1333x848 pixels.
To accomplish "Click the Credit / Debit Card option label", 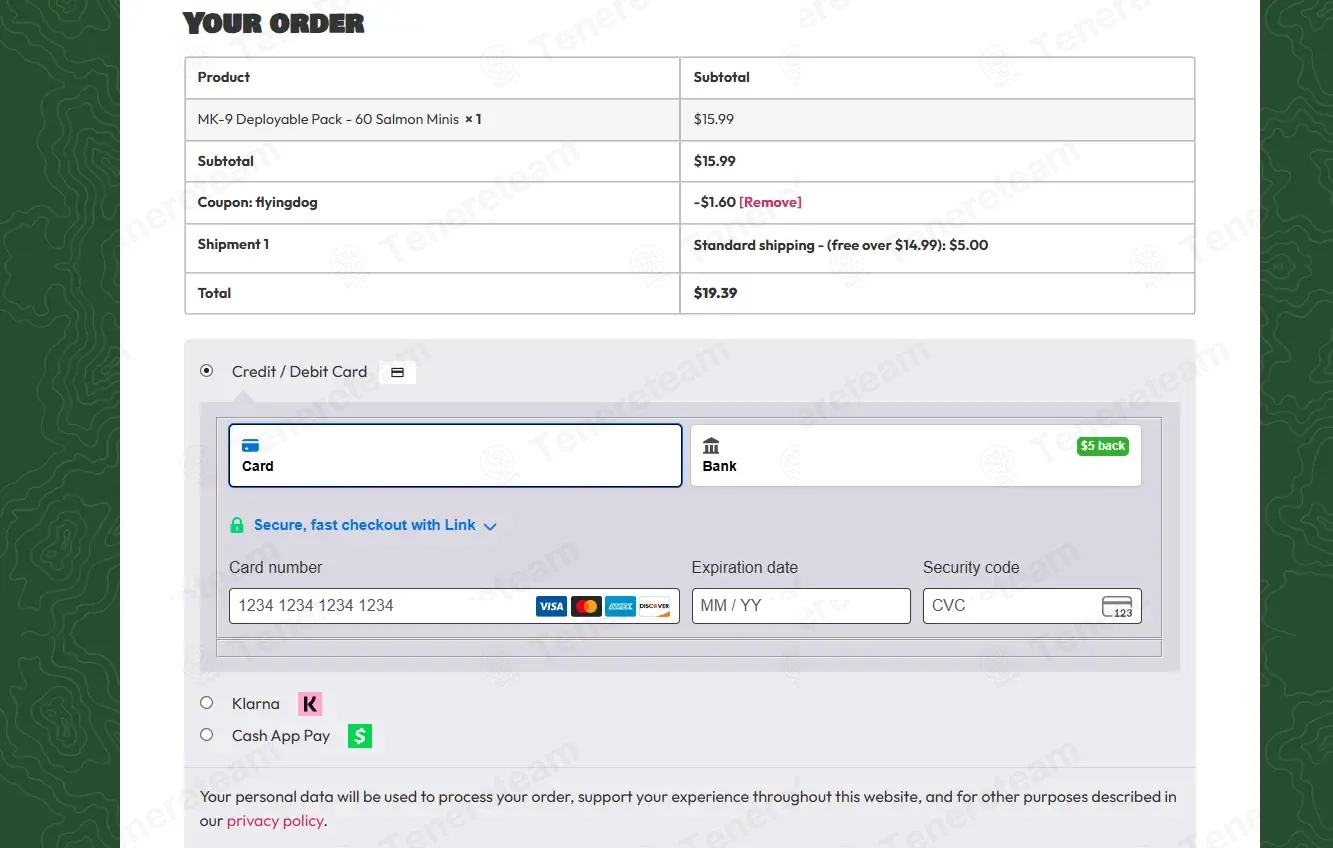I will (x=300, y=372).
